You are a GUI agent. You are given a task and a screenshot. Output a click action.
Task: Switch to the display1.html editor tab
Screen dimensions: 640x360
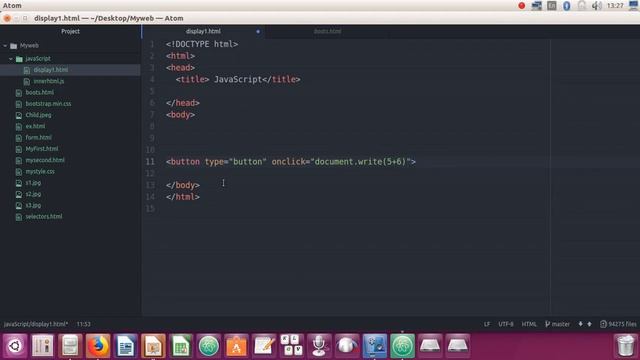click(x=203, y=31)
